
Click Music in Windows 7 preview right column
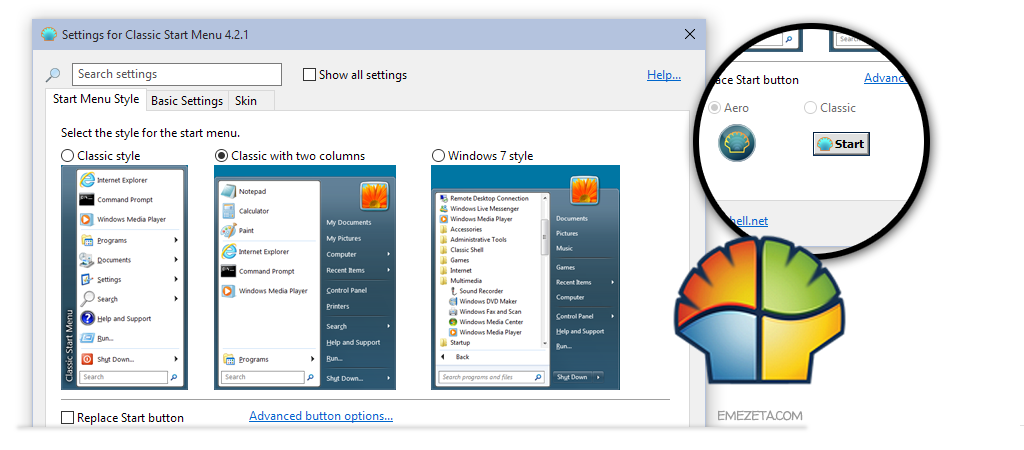pyautogui.click(x=564, y=248)
